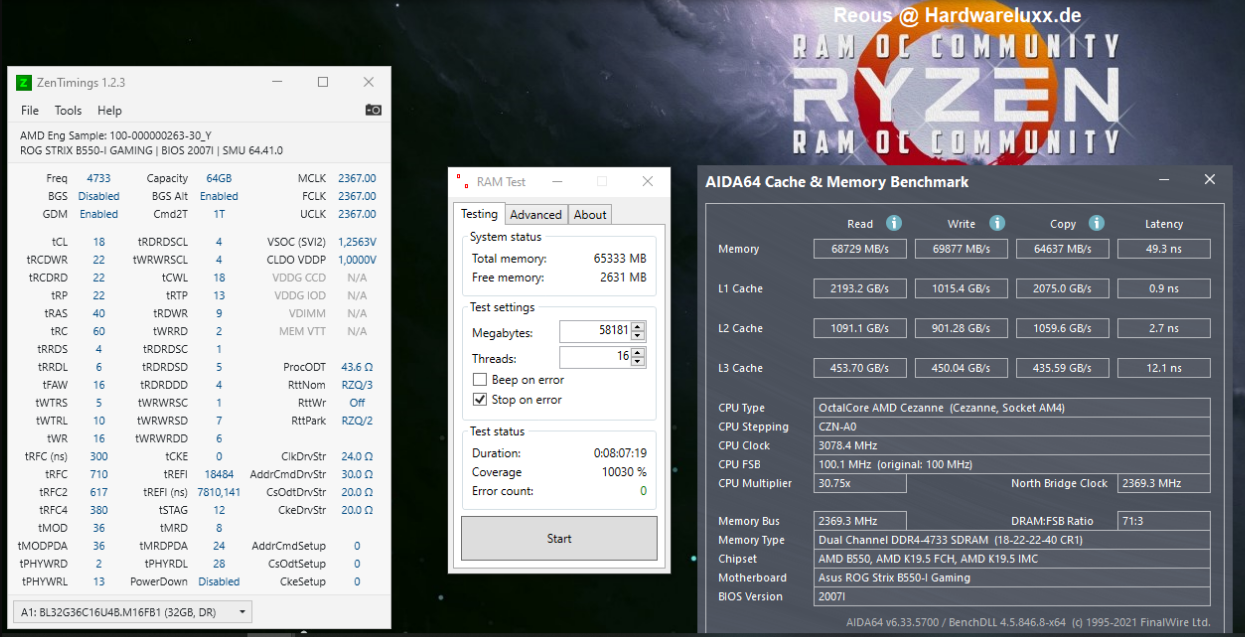Decrease Threads with the down arrow
Viewport: 1245px width, 637px height.
[639, 363]
